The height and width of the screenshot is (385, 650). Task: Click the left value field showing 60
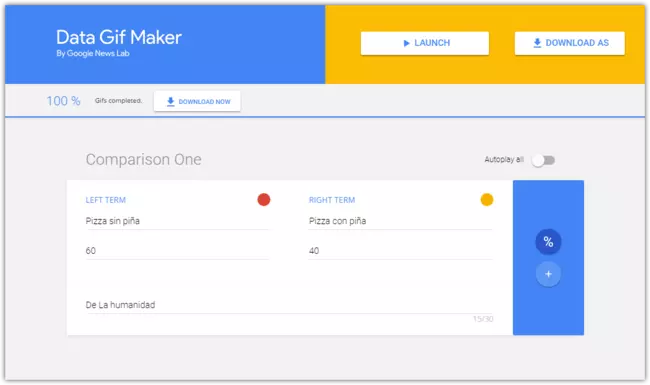177,251
